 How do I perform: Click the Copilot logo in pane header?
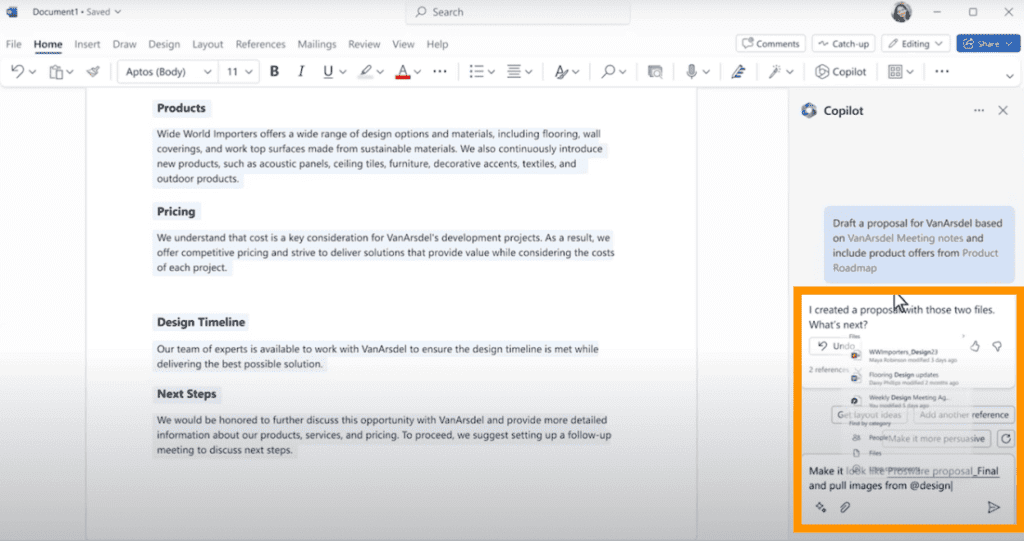coord(809,111)
